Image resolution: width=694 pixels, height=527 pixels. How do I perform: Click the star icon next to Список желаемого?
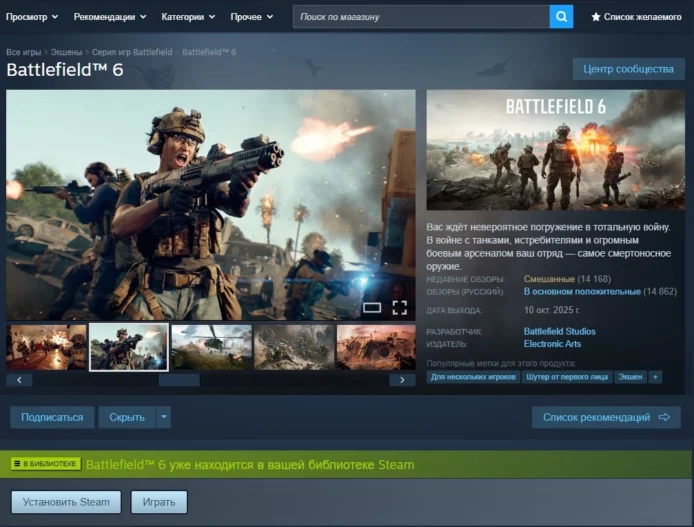(596, 17)
